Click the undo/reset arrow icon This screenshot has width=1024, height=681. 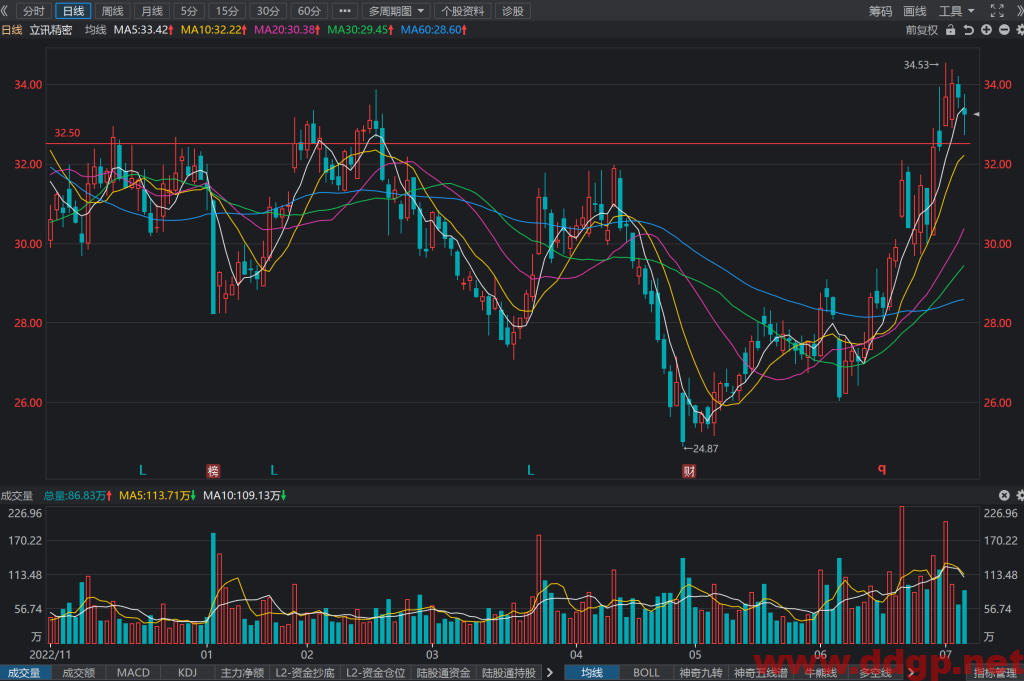[x=968, y=30]
